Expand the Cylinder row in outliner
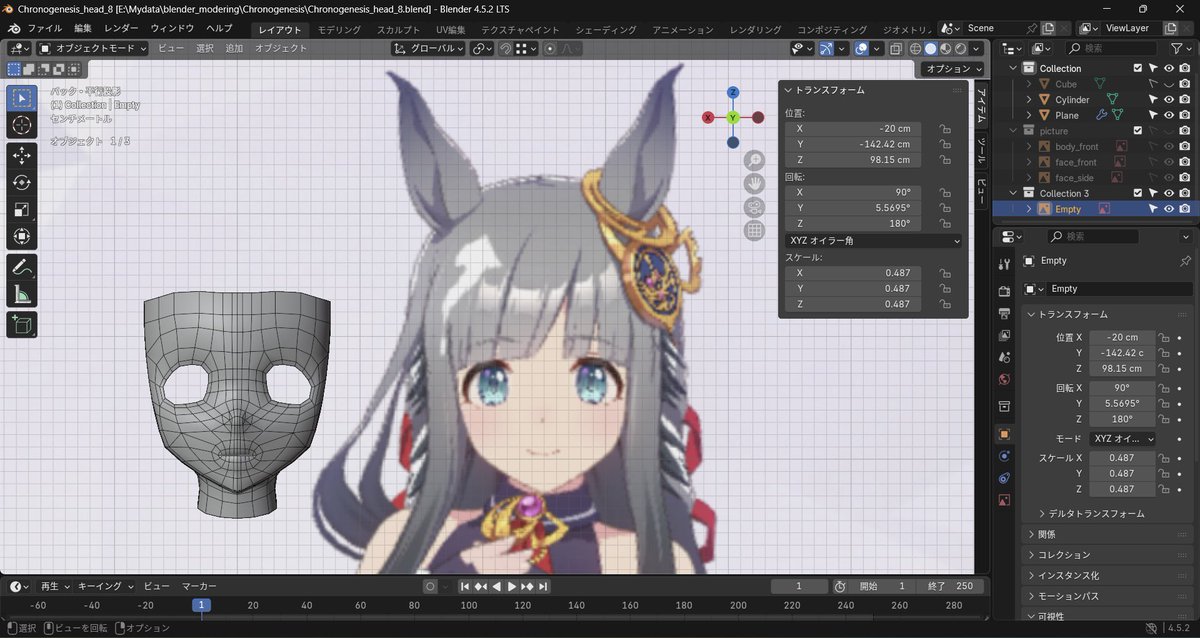1200x638 pixels. (1029, 100)
